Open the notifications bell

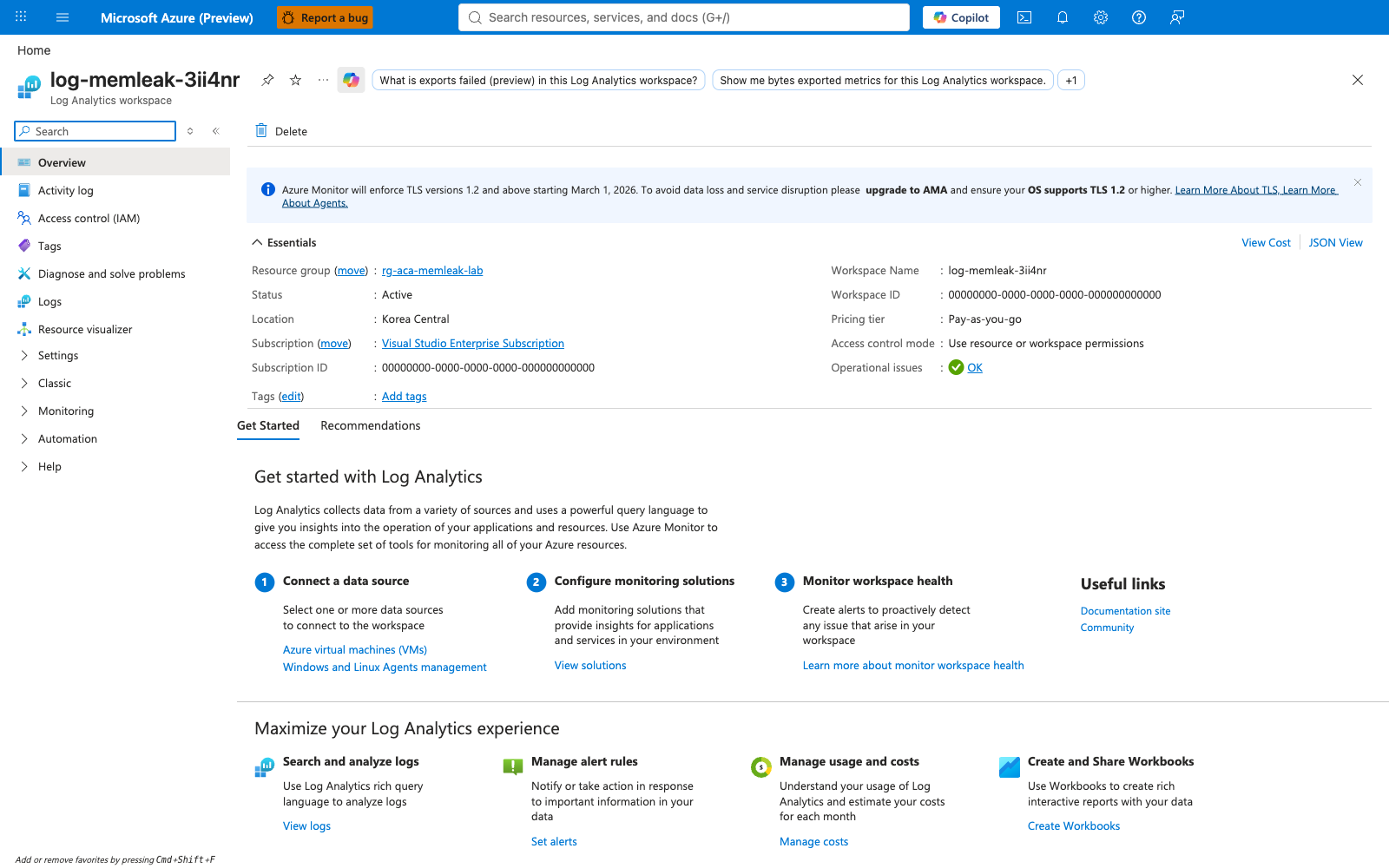[x=1063, y=17]
